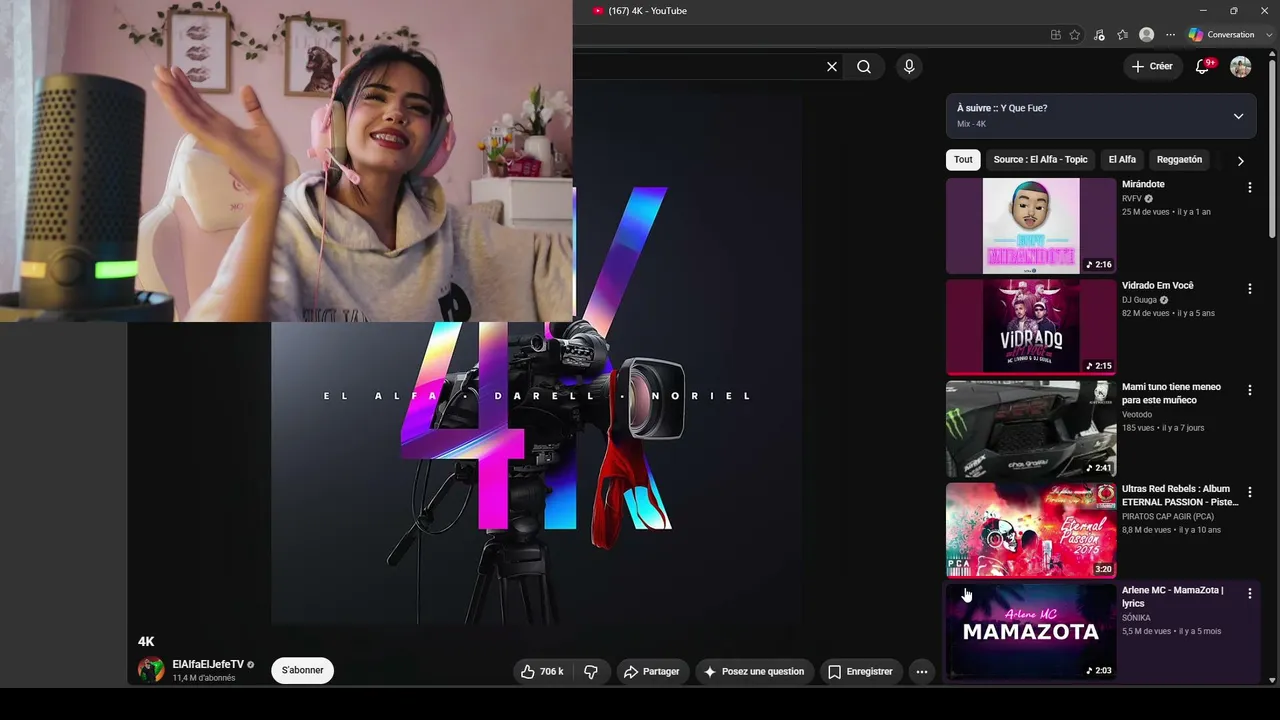Expand the À suivre mix playlist panel
Viewport: 1280px width, 720px height.
(x=1238, y=116)
